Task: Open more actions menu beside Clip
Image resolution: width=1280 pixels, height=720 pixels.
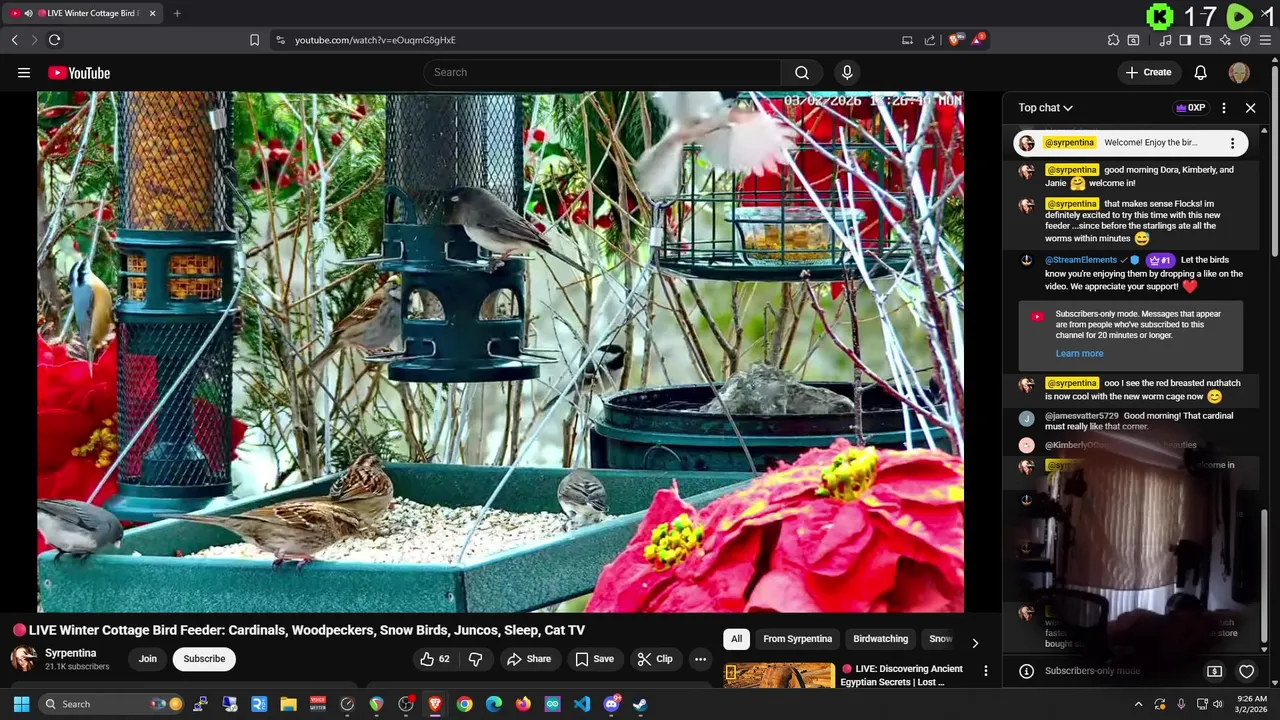Action: point(700,659)
